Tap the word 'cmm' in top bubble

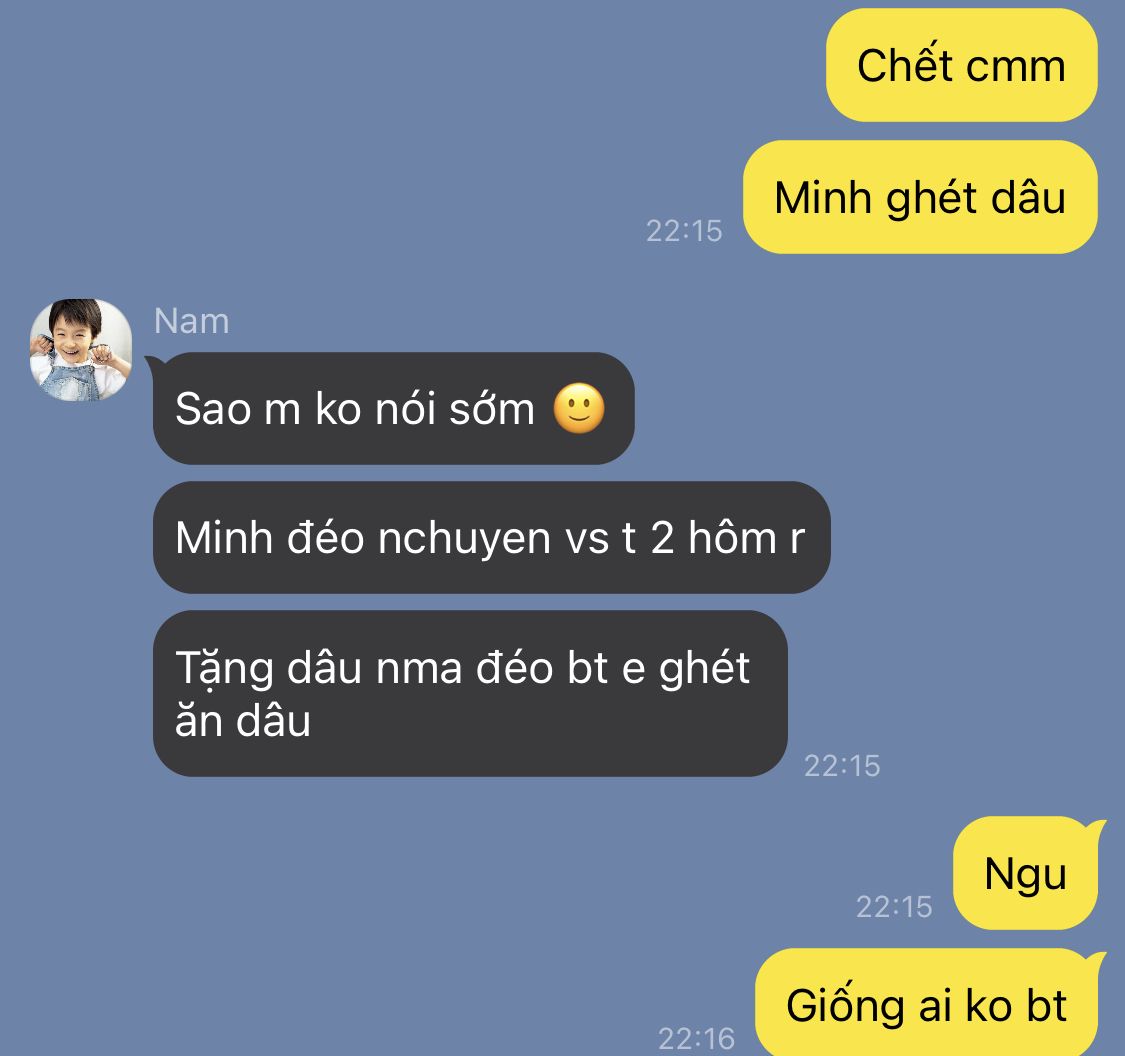click(1016, 67)
